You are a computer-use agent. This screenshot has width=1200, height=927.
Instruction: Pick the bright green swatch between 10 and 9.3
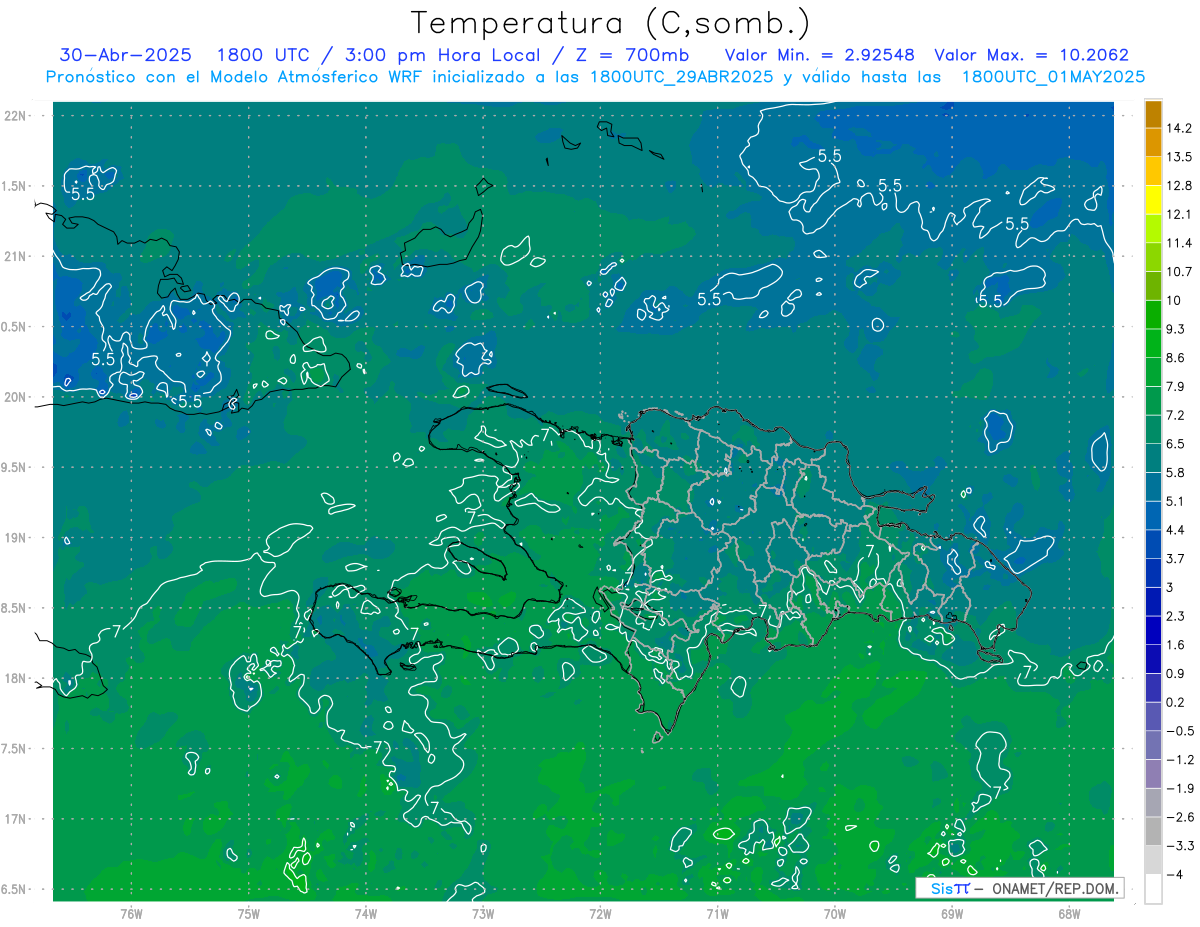[x=1153, y=315]
